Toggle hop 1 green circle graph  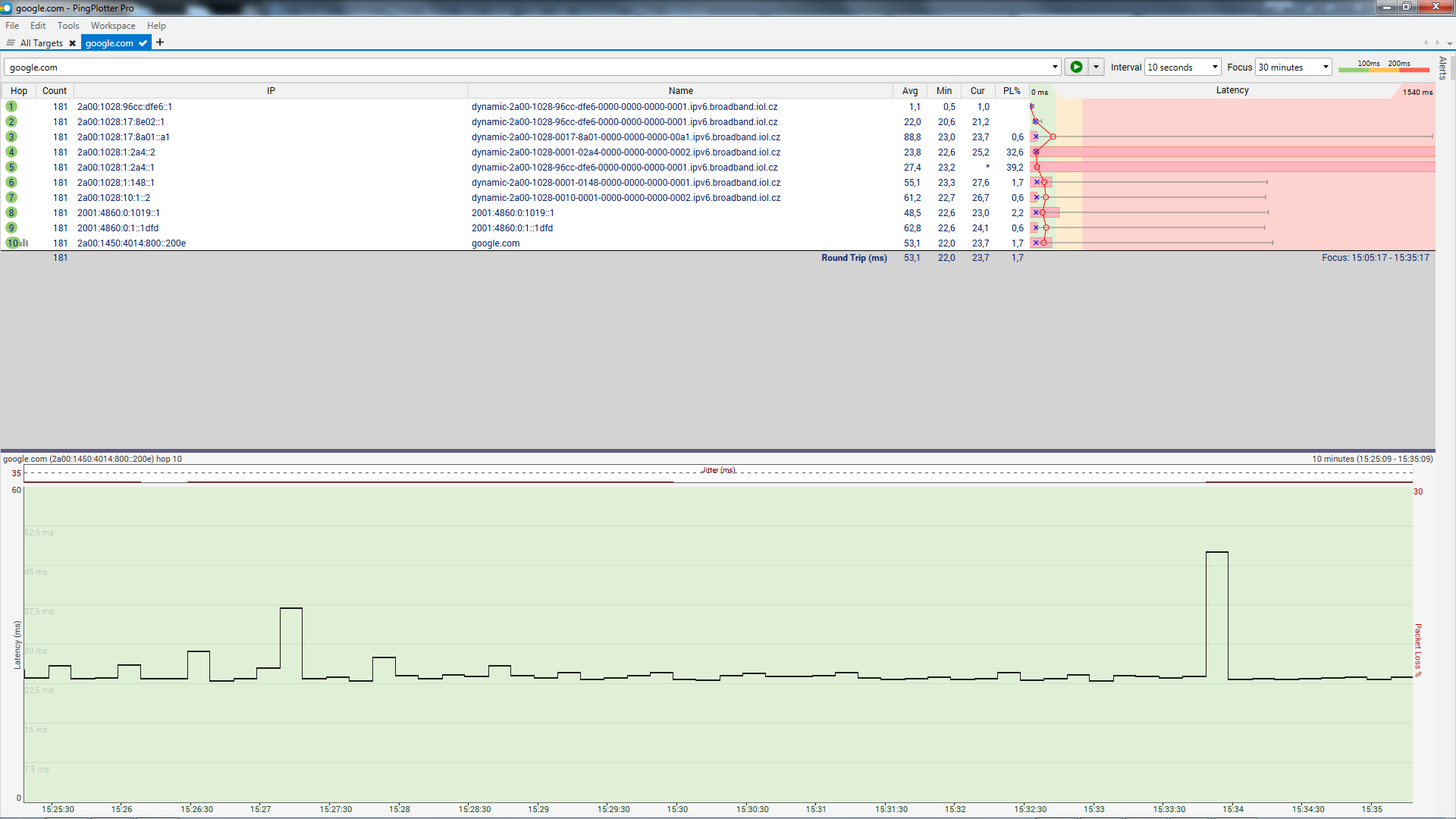(11, 107)
